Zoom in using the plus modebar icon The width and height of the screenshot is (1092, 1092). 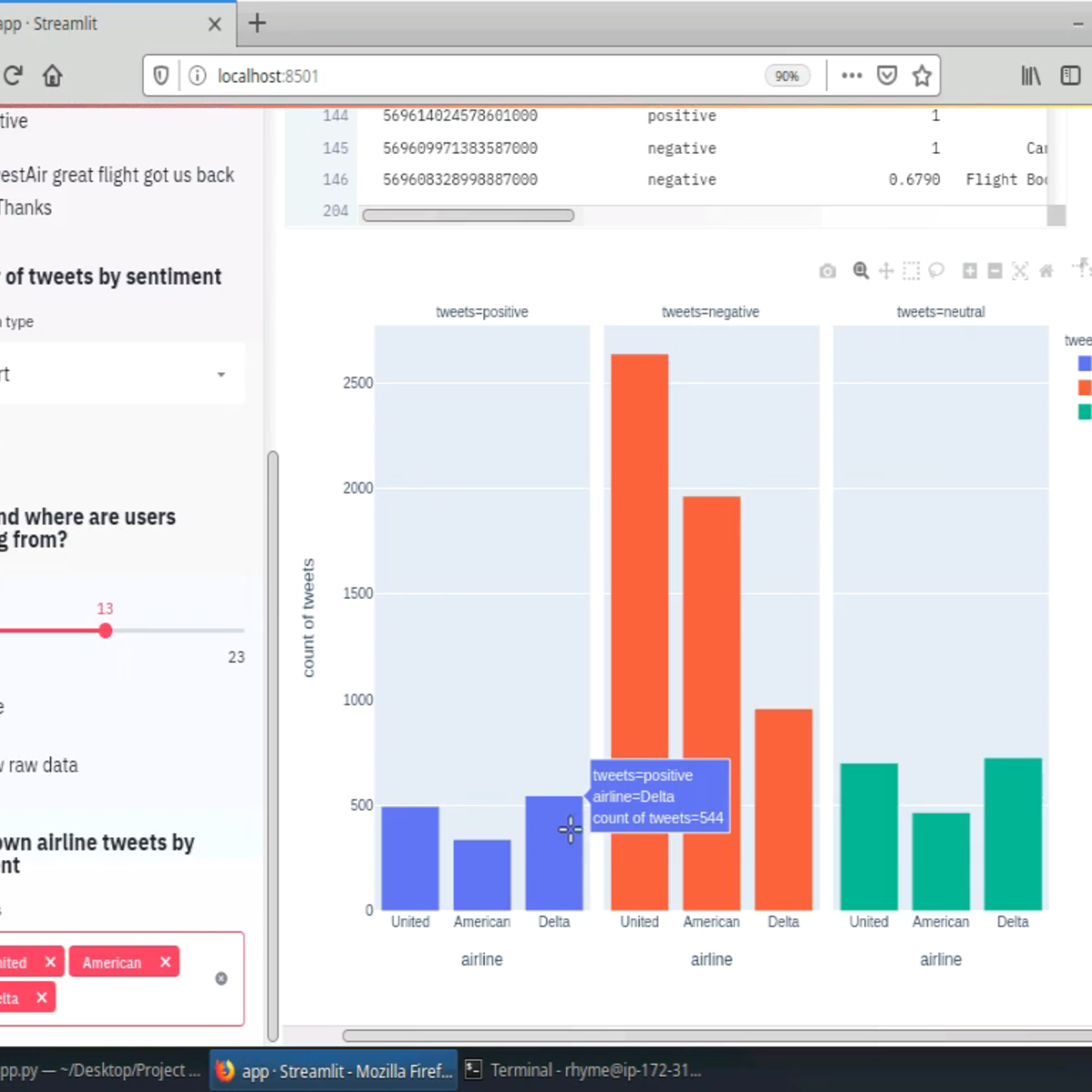(x=968, y=270)
